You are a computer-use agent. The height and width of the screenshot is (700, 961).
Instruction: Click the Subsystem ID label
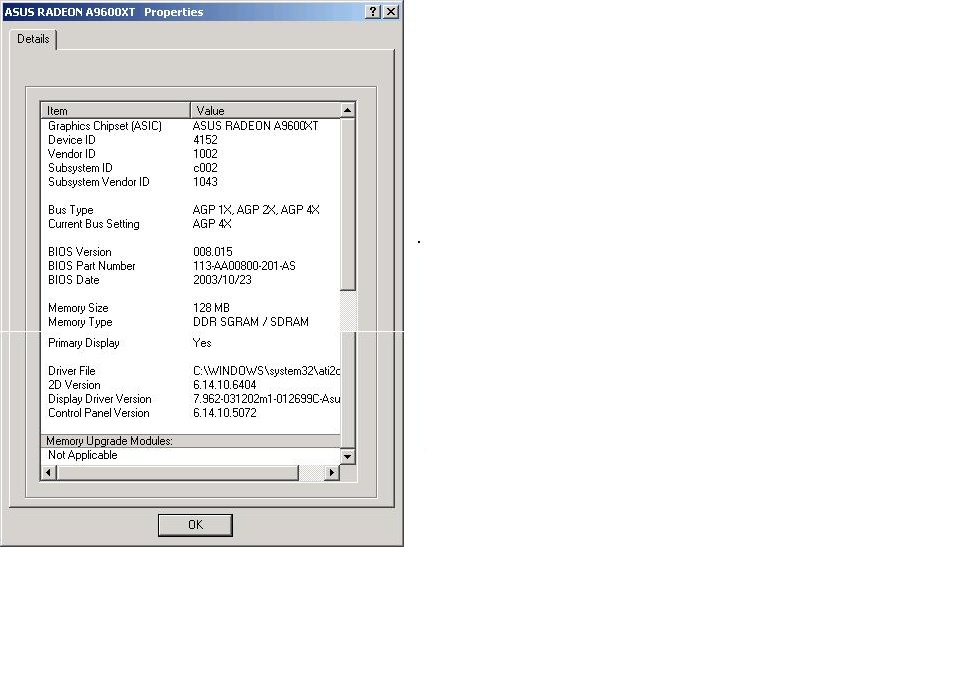80,168
